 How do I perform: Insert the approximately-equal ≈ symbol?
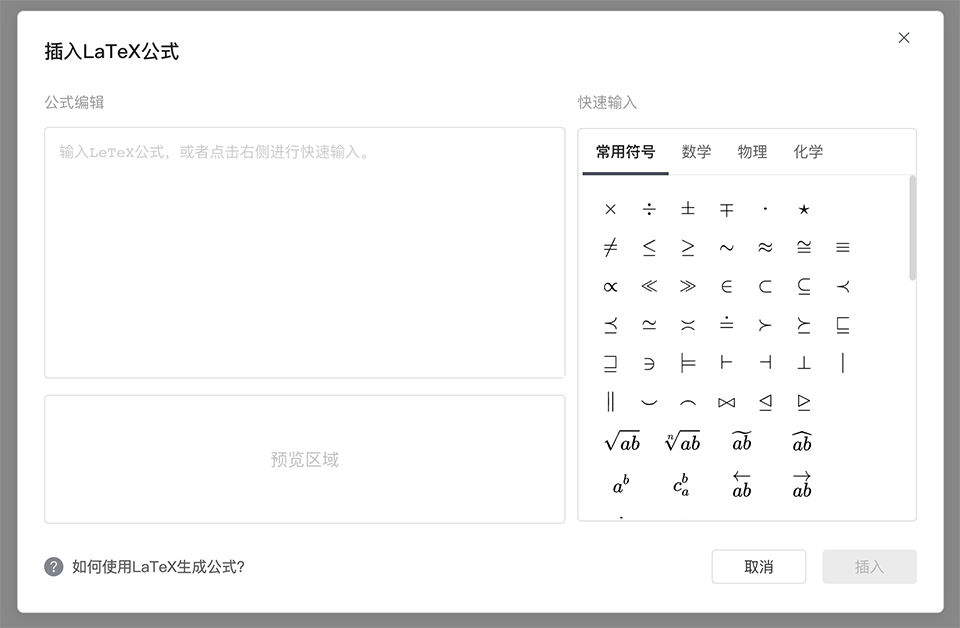pos(765,247)
